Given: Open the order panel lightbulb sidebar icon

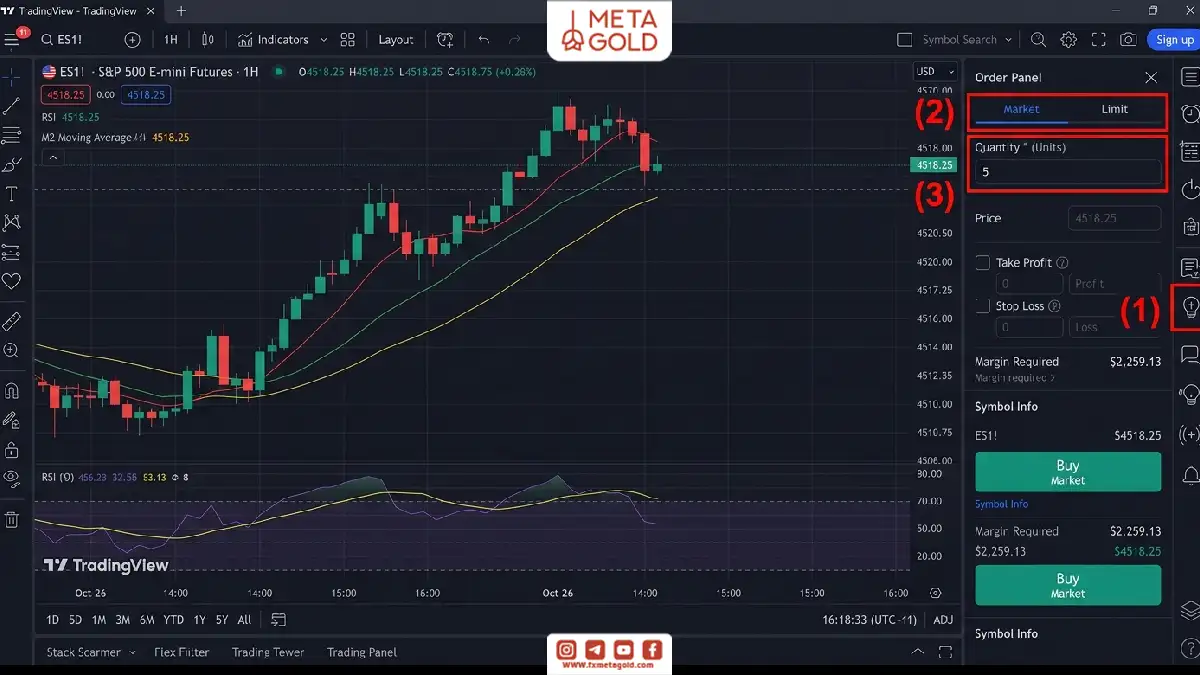Looking at the screenshot, I should tap(1190, 307).
